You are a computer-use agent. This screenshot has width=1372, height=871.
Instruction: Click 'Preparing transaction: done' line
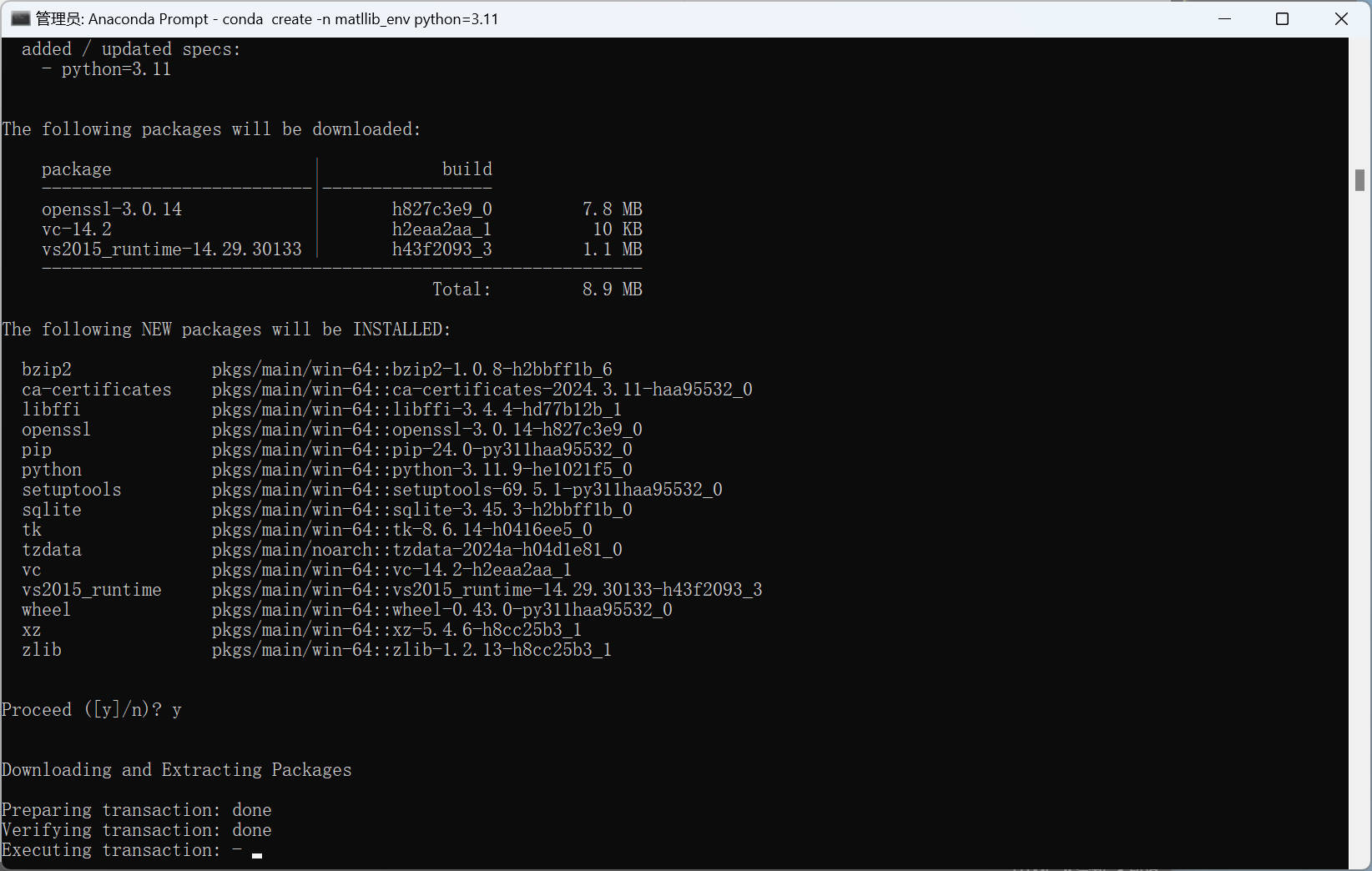(x=137, y=810)
